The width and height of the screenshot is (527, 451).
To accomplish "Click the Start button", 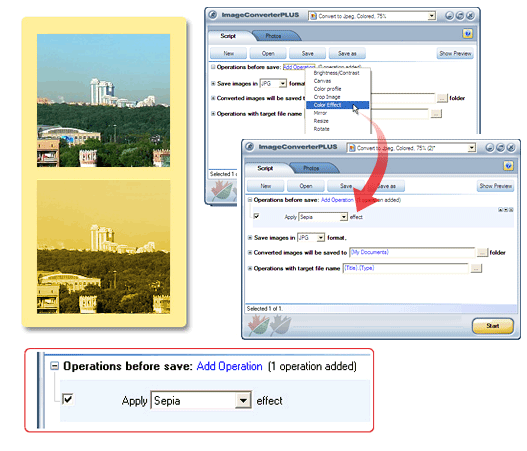I will coord(493,326).
